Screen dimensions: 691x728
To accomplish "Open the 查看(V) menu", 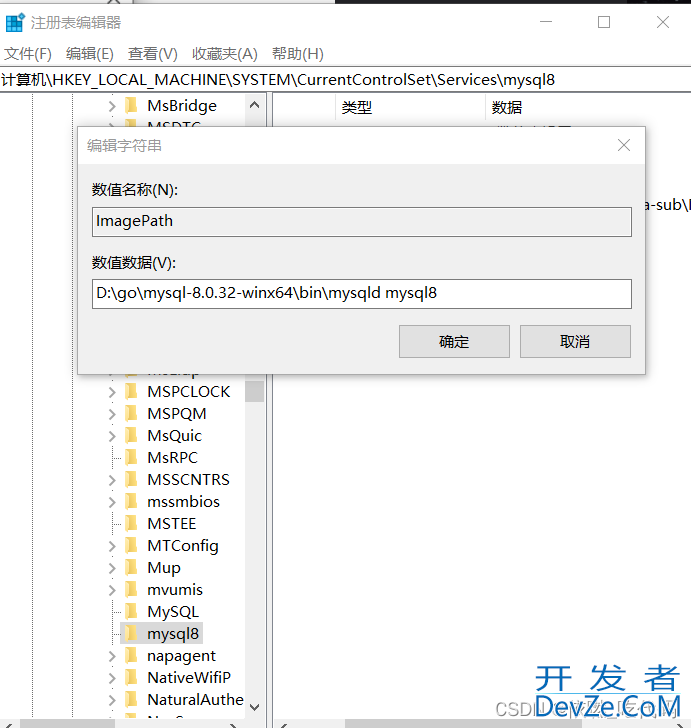I will point(153,54).
